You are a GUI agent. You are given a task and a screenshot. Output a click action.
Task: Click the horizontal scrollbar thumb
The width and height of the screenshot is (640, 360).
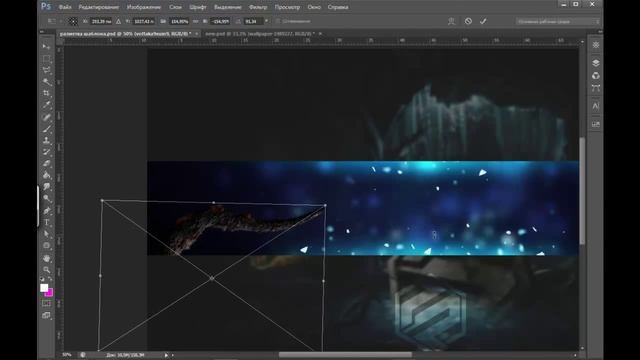[x=345, y=355]
